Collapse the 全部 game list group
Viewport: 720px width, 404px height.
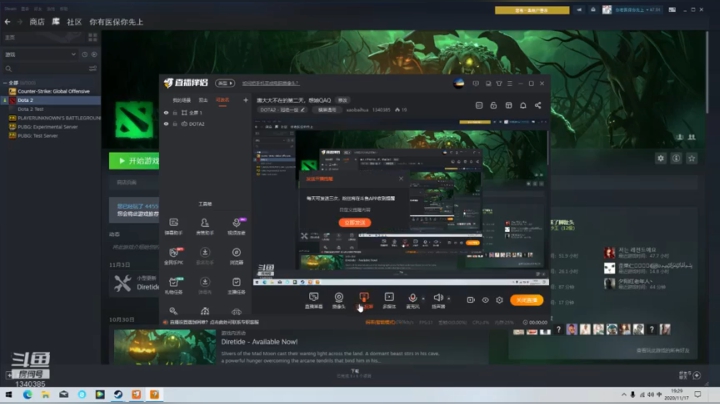tap(5, 83)
